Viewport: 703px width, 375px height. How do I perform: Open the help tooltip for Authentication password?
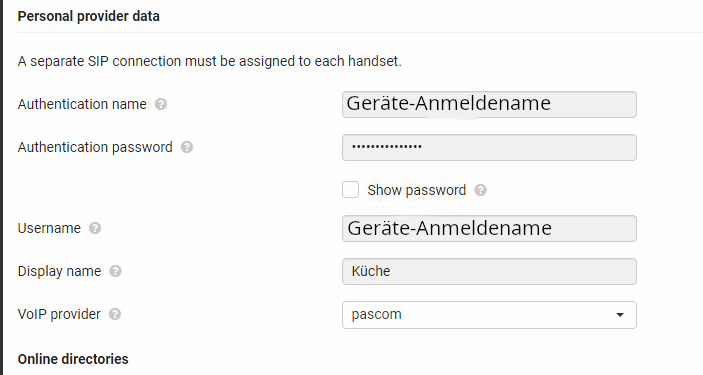(187, 147)
